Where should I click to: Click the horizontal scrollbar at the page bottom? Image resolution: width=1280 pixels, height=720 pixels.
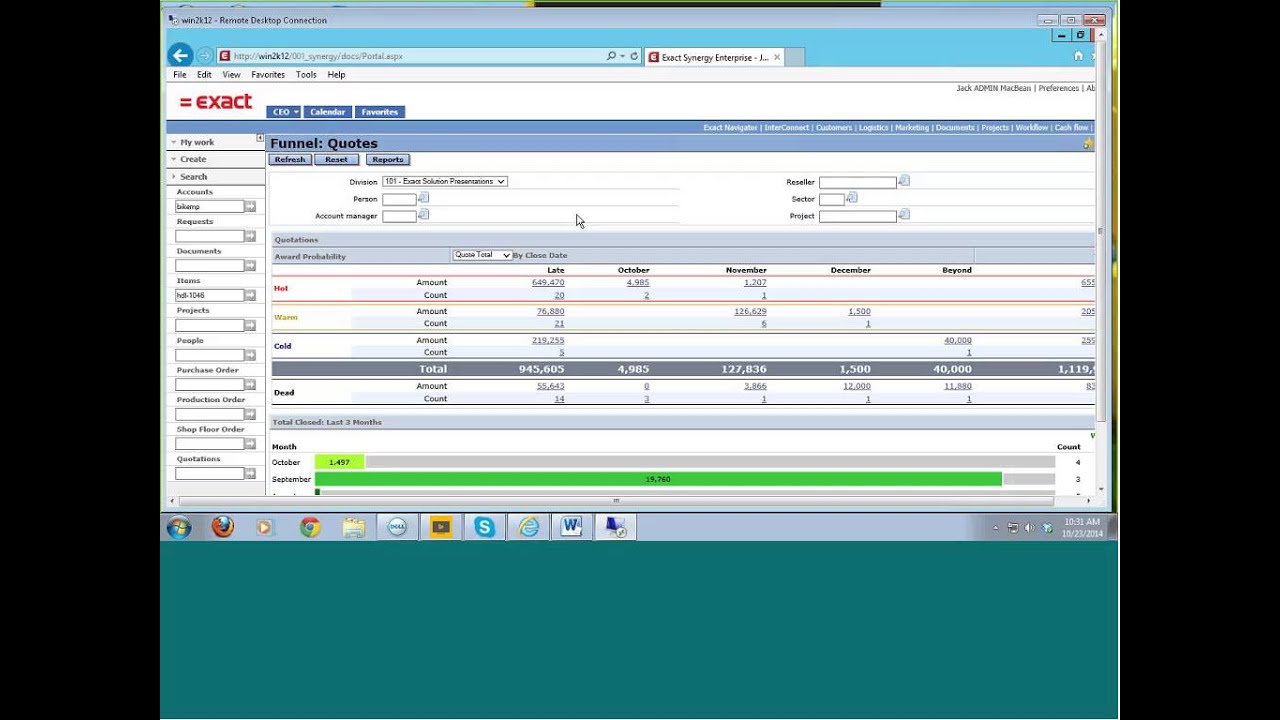tap(616, 500)
